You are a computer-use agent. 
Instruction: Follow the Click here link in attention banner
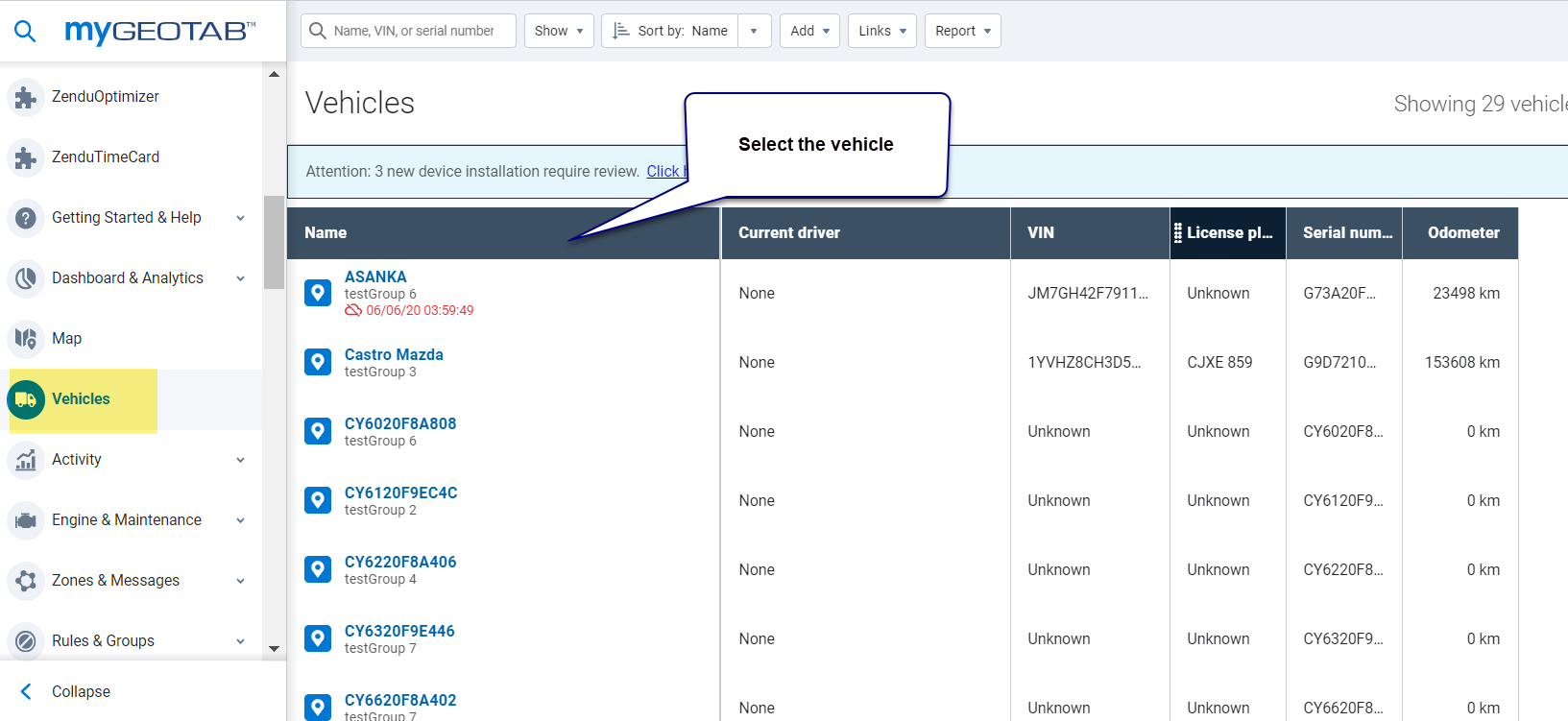point(665,171)
